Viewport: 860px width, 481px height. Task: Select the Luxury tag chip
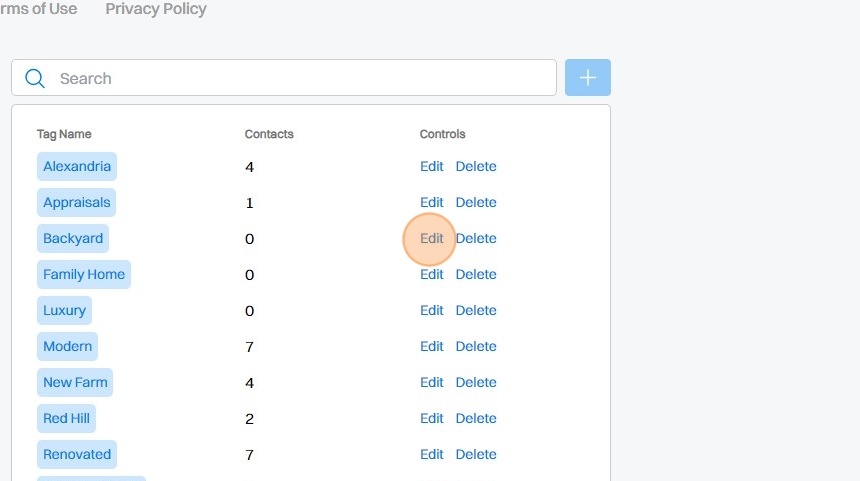point(64,310)
